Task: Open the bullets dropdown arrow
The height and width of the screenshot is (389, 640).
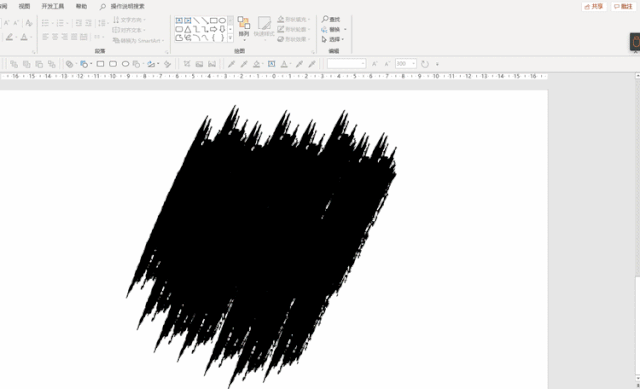Action: 53,23
